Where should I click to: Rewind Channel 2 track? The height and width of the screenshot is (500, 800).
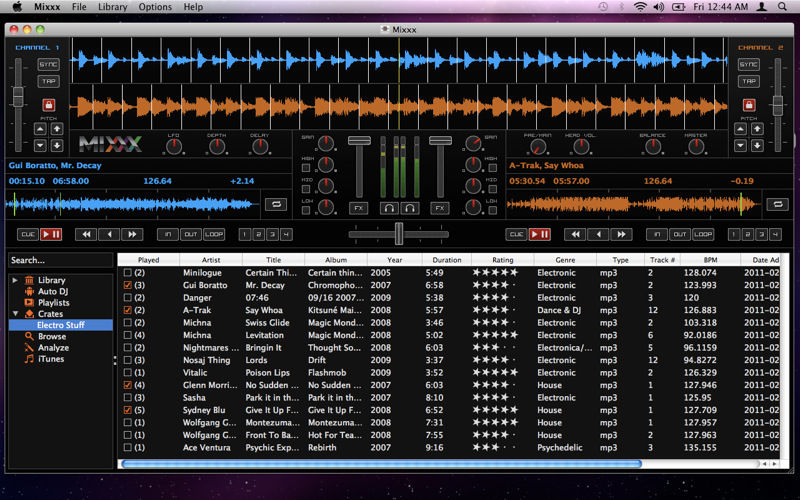pos(575,234)
